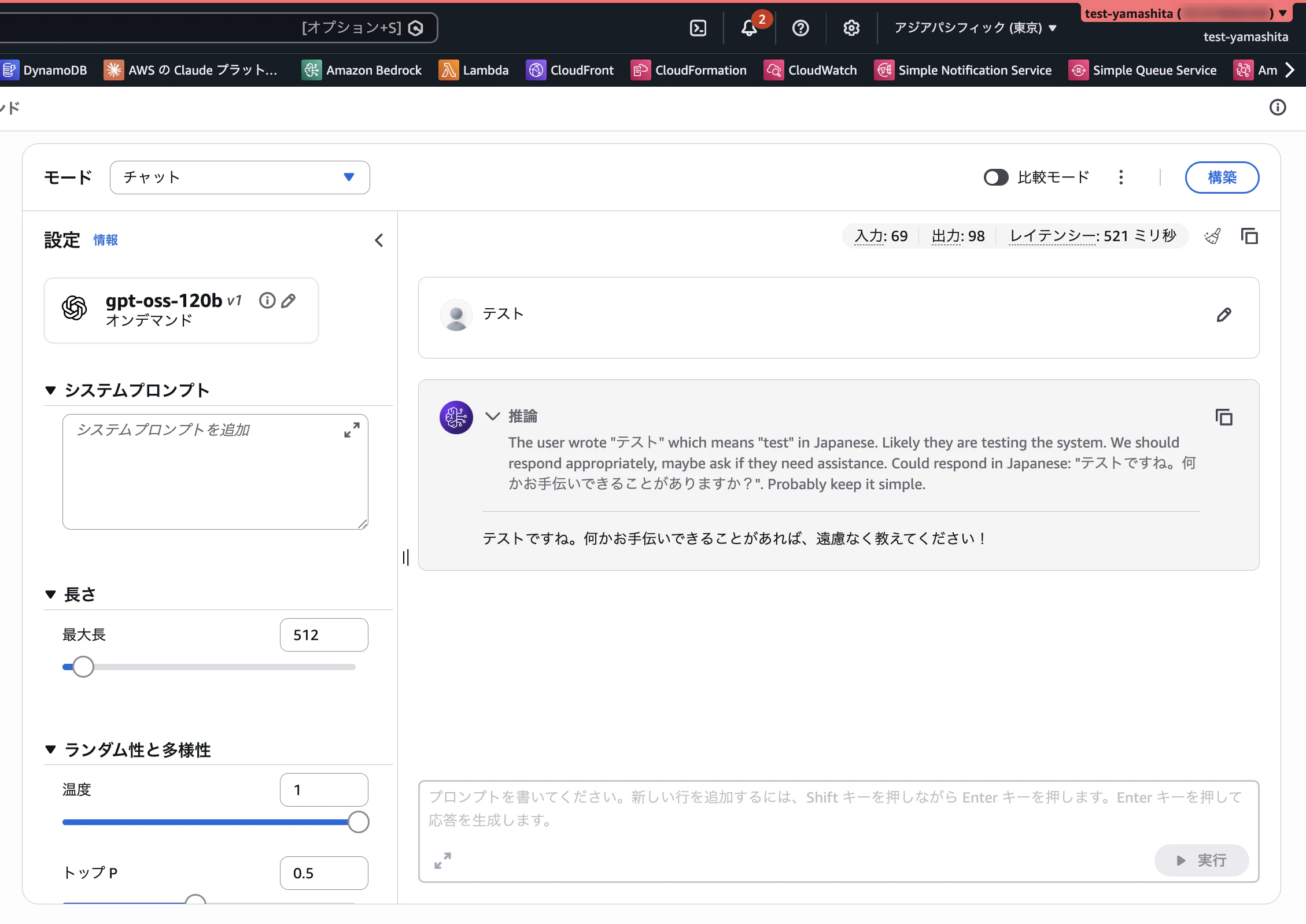This screenshot has width=1306, height=924.
Task: Open the Lambda shortcut
Action: (x=474, y=70)
